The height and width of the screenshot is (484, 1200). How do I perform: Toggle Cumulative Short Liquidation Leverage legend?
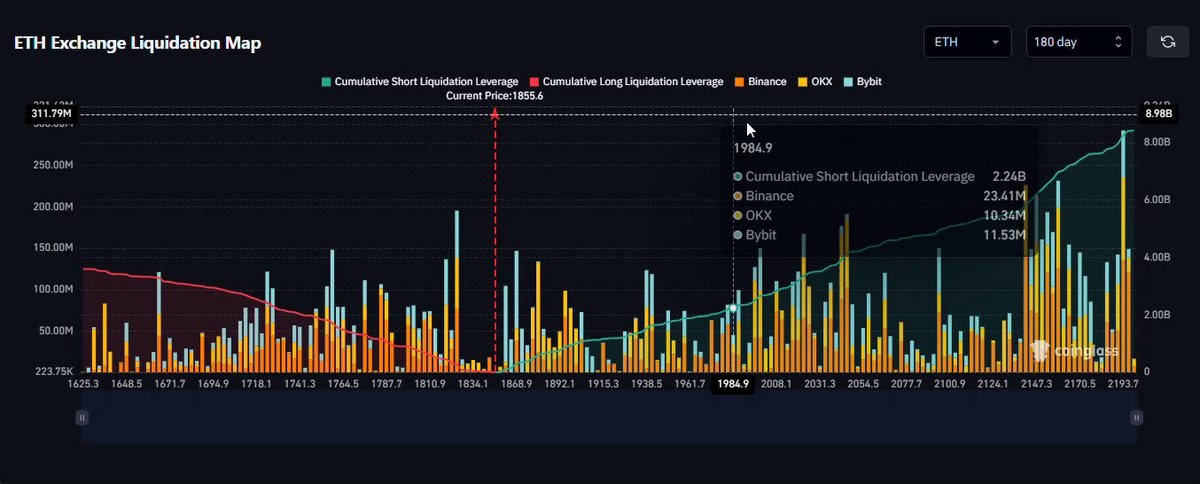point(418,81)
